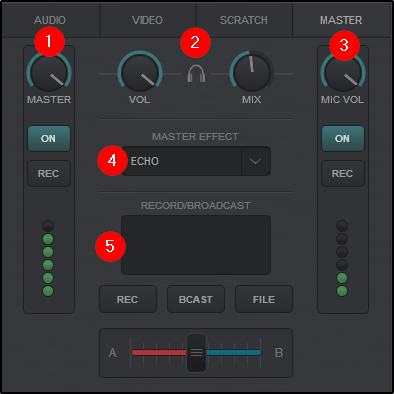This screenshot has height=394, width=394.
Task: Open the SCRATCH tab
Action: (244, 20)
